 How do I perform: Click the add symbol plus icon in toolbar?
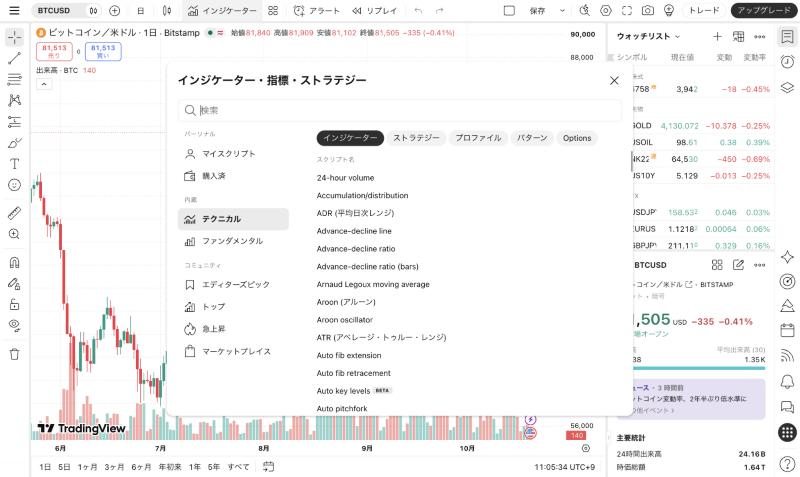(x=115, y=10)
